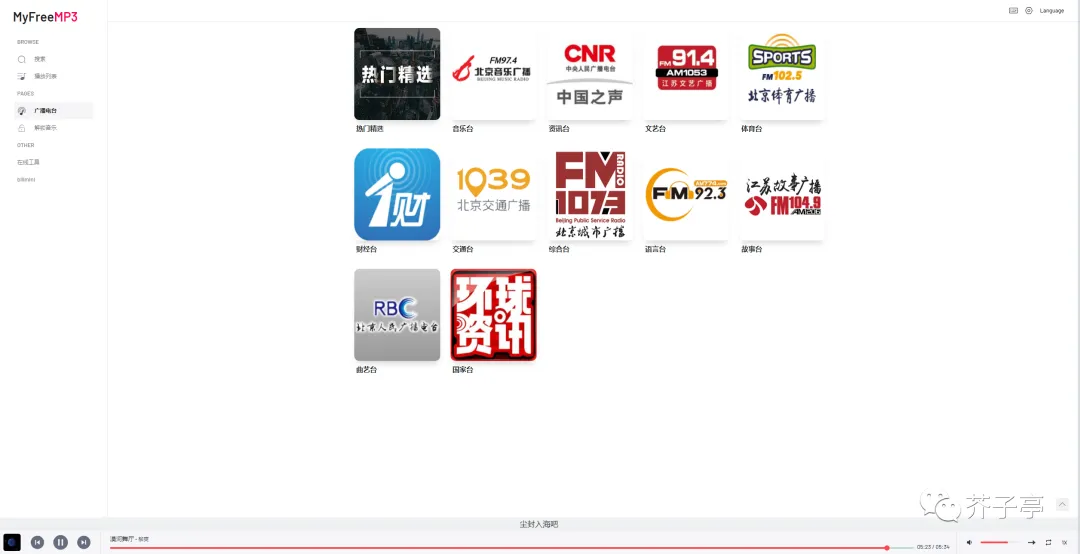Screen dimensions: 1080x554
Task: Open the FM97.4 北京音乐广播 station
Action: pos(493,74)
